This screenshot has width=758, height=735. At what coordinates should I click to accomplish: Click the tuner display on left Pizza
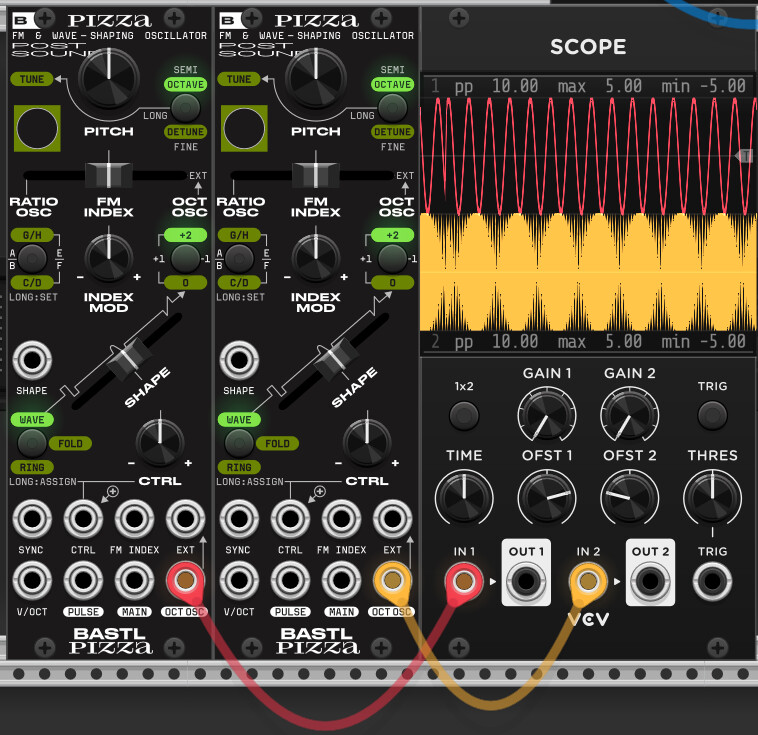[x=37, y=128]
